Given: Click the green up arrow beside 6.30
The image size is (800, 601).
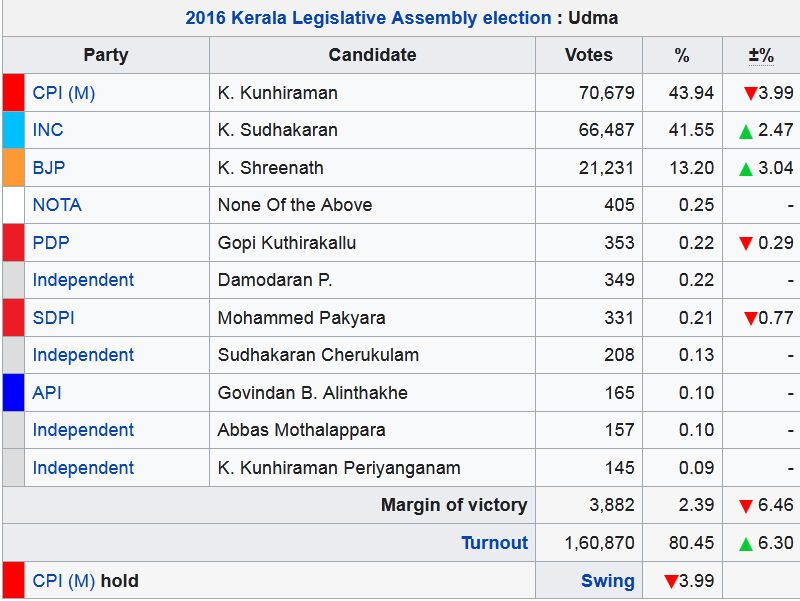Looking at the screenshot, I should coord(745,544).
